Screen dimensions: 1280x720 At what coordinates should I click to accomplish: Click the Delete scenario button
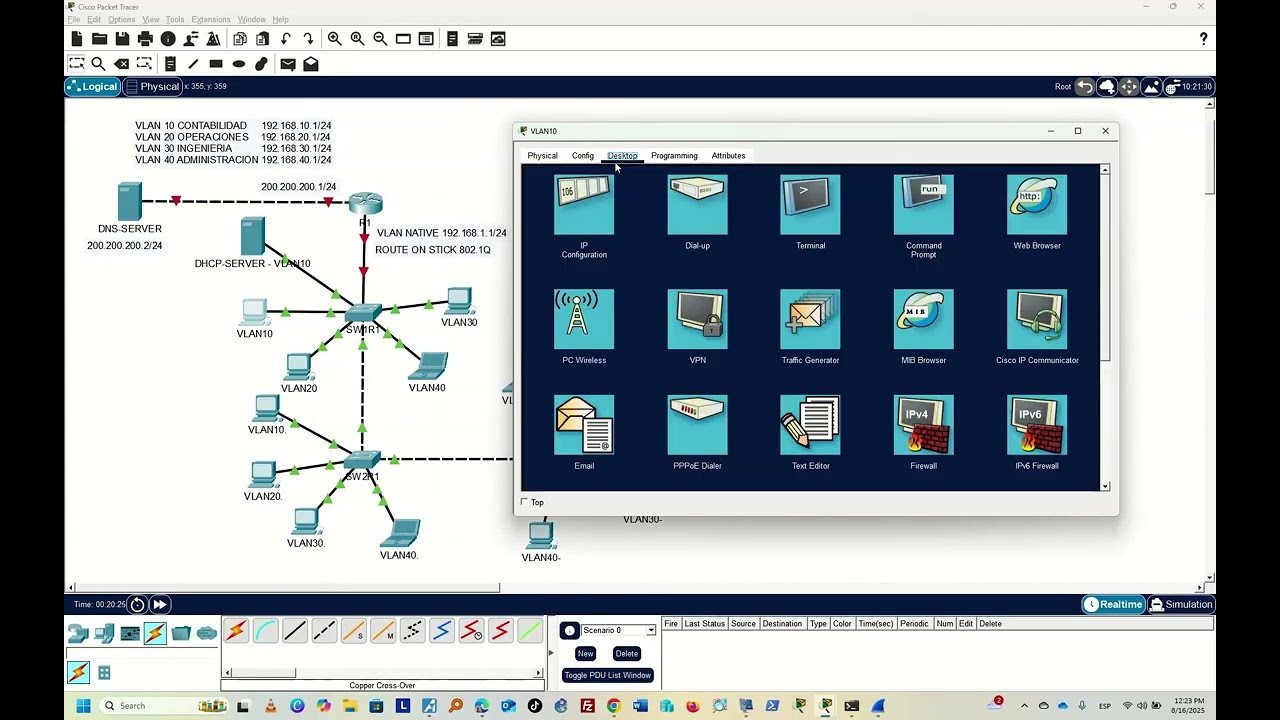[x=627, y=654]
